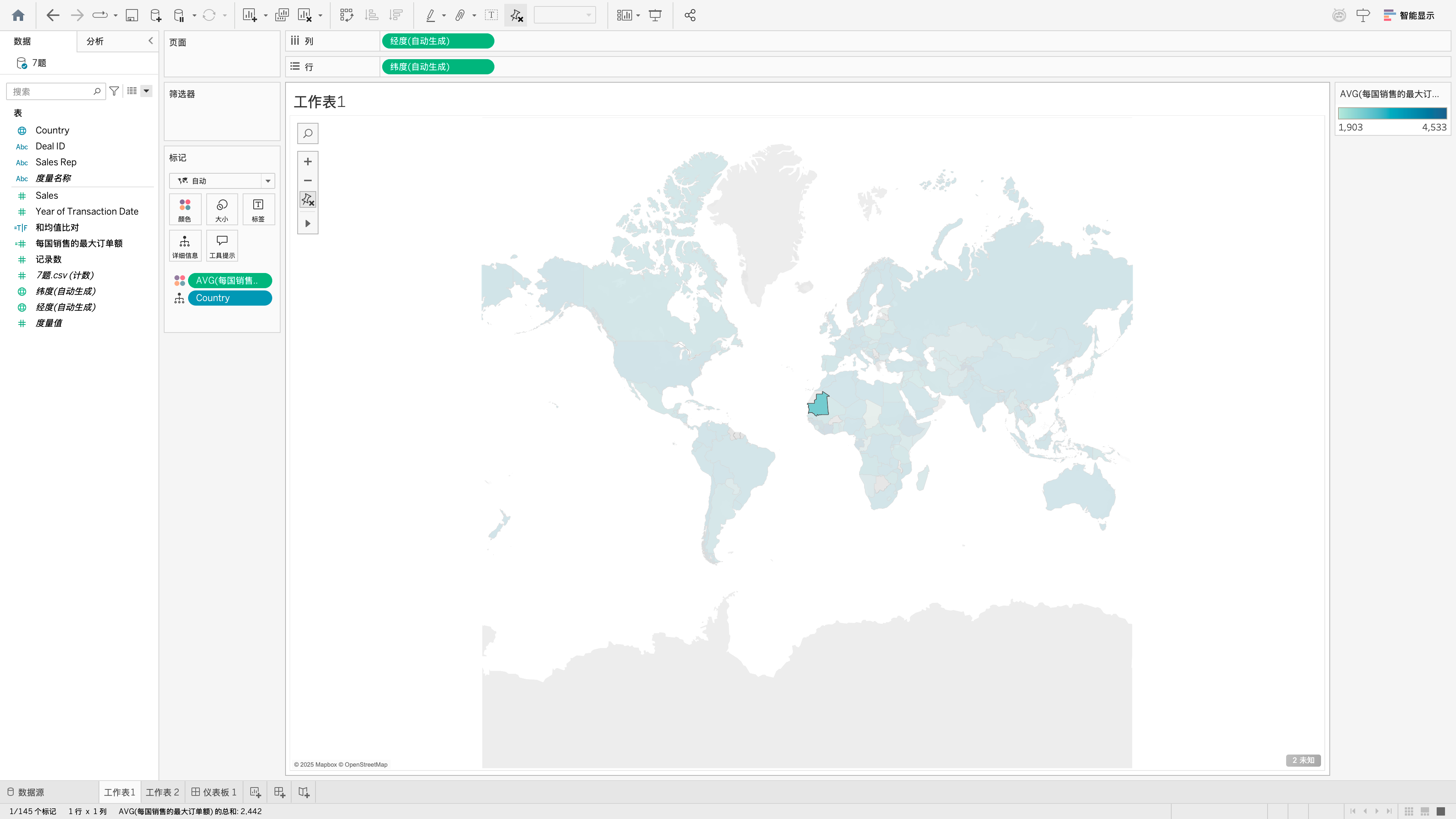Image resolution: width=1456 pixels, height=819 pixels.
Task: Open the share workbook icon
Action: click(x=690, y=15)
